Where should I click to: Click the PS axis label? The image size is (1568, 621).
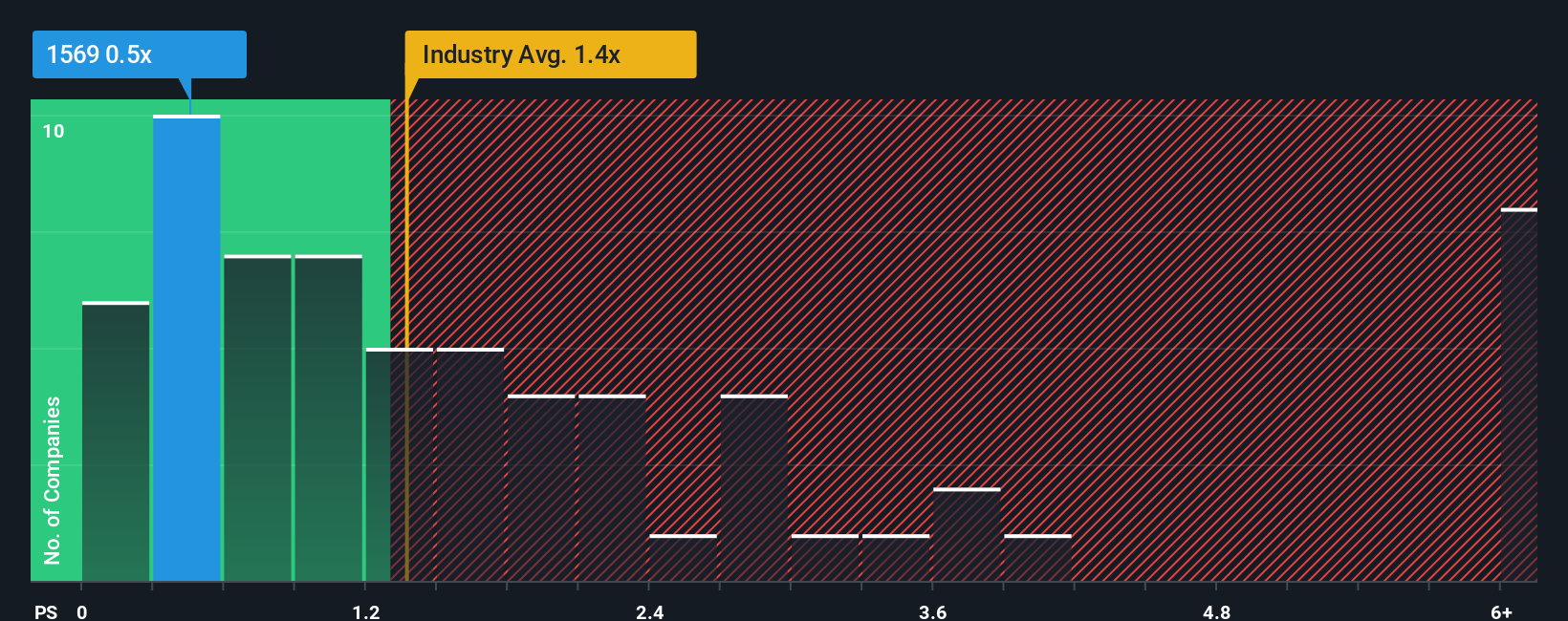point(46,611)
